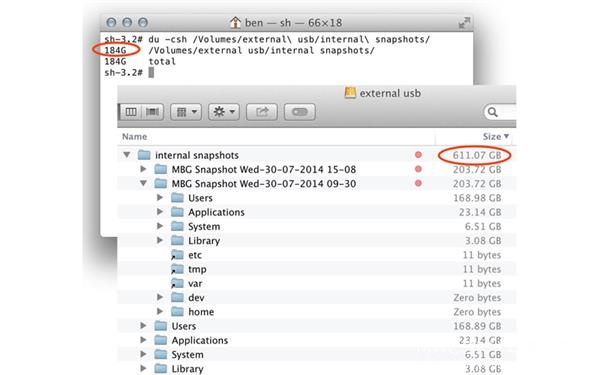Screen dimensions: 600x375
Task: Click the Terminal home icon in title bar
Action: tap(235, 23)
